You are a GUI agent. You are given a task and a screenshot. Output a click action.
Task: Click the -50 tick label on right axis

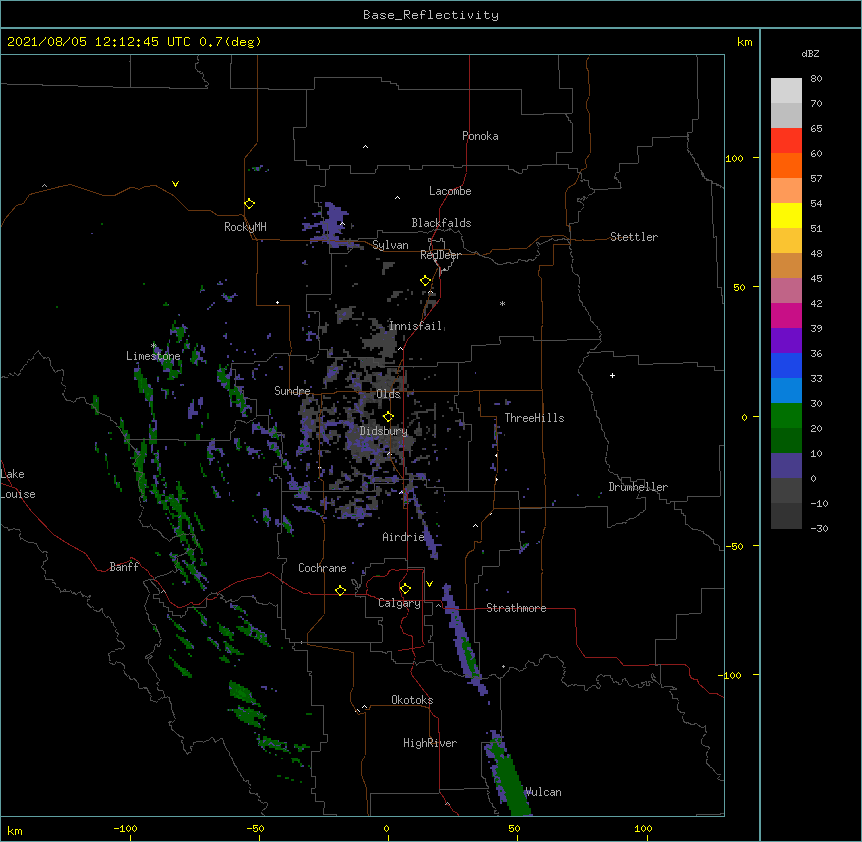click(x=734, y=546)
